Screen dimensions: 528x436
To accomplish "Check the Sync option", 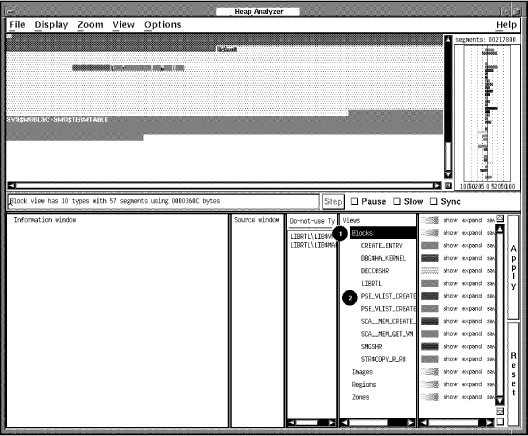I will 434,201.
